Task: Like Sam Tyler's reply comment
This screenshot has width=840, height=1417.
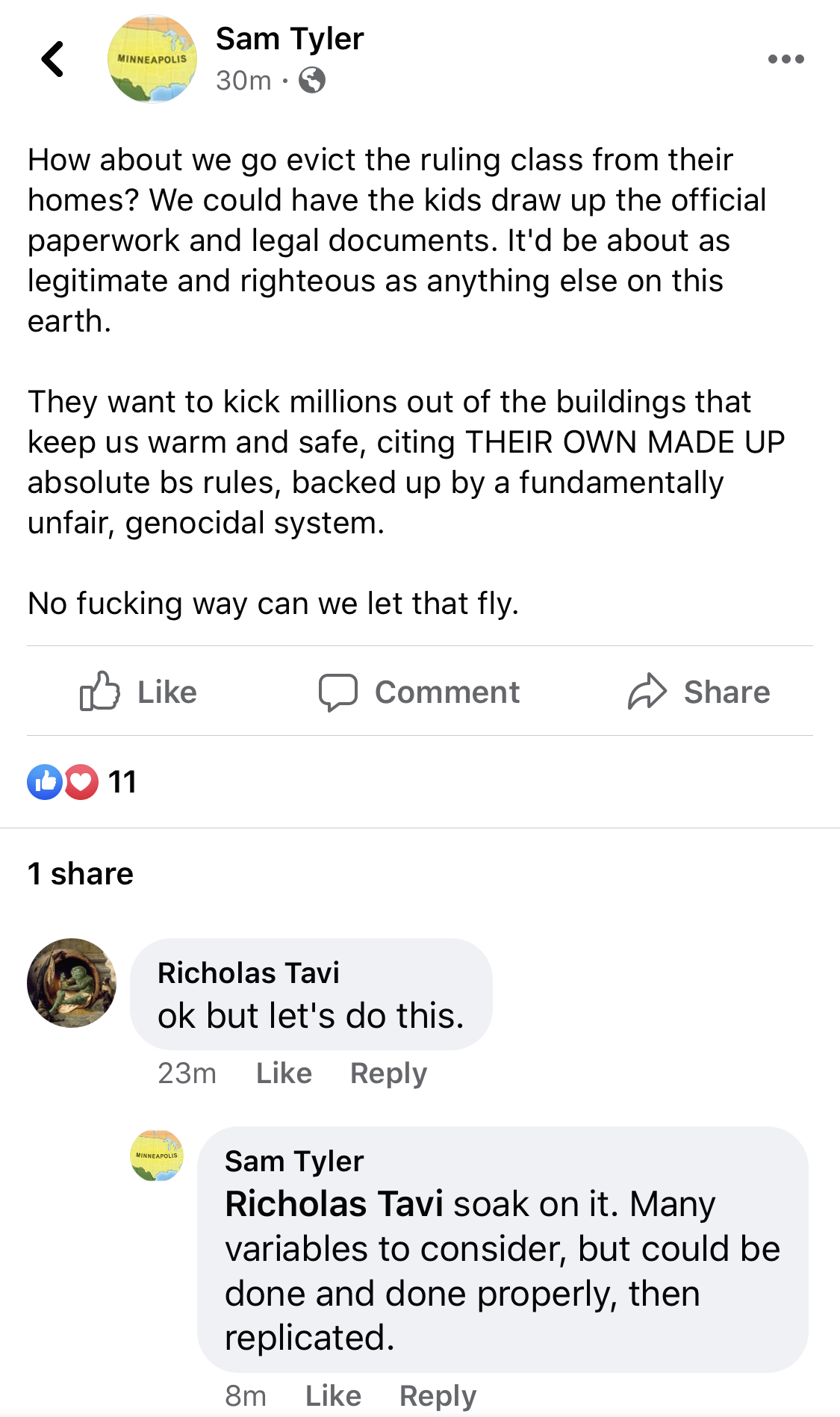Action: coord(333,1395)
